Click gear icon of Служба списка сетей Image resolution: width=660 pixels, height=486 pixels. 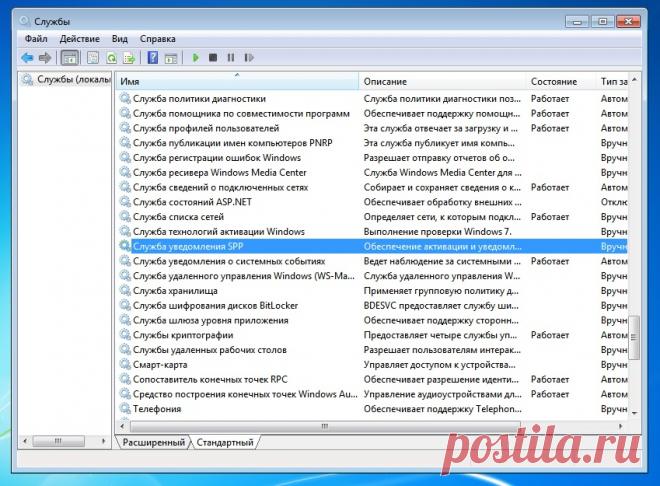click(125, 216)
